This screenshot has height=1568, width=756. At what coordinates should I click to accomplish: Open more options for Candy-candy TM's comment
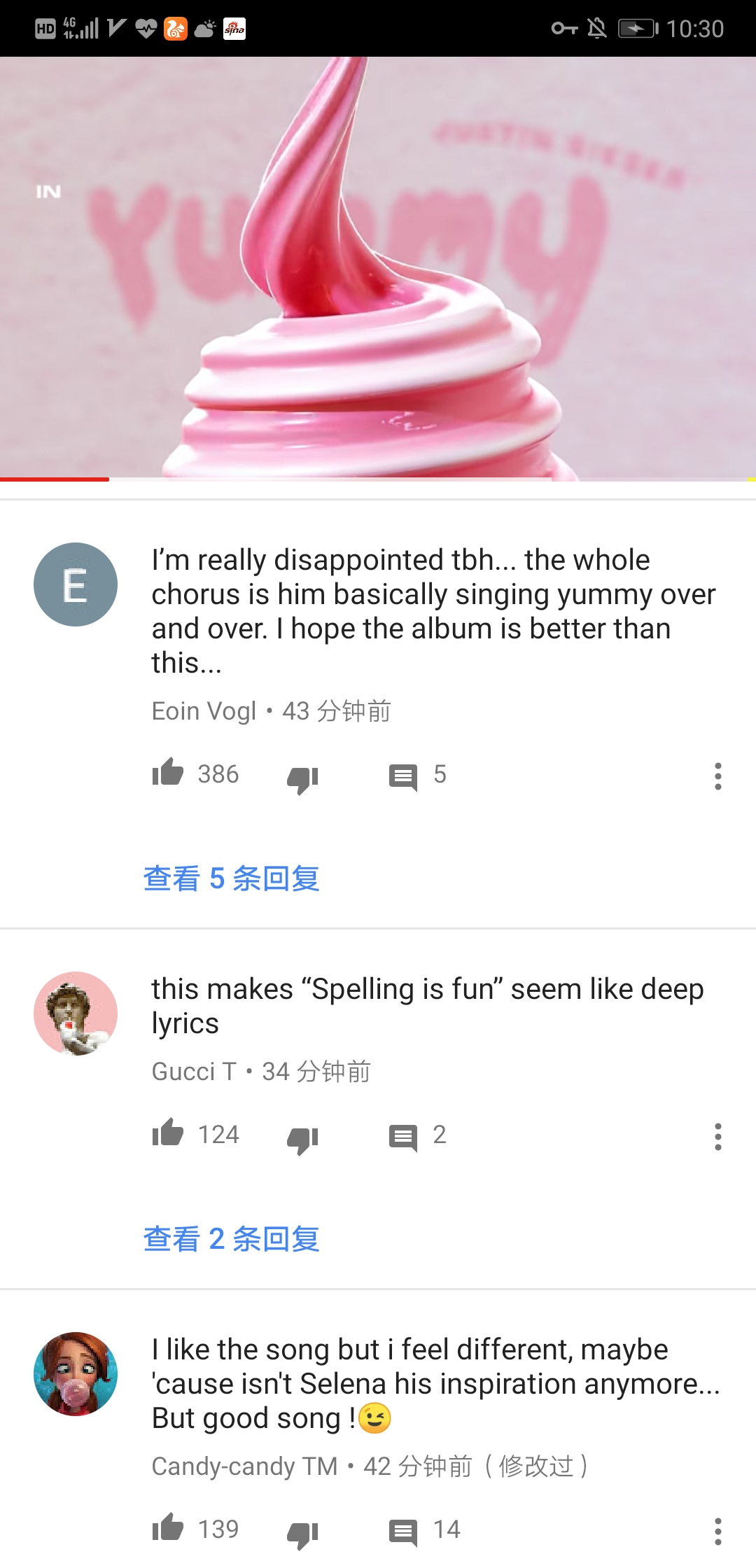(x=717, y=1532)
